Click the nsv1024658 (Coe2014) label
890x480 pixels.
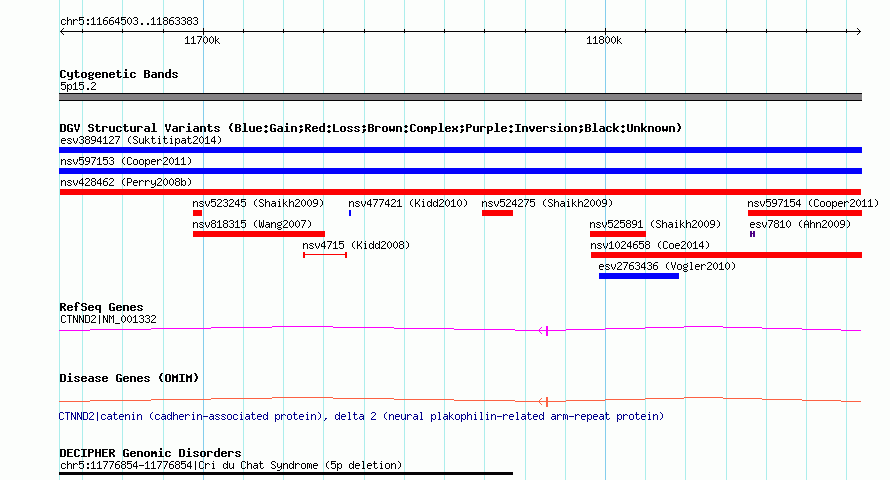(650, 245)
